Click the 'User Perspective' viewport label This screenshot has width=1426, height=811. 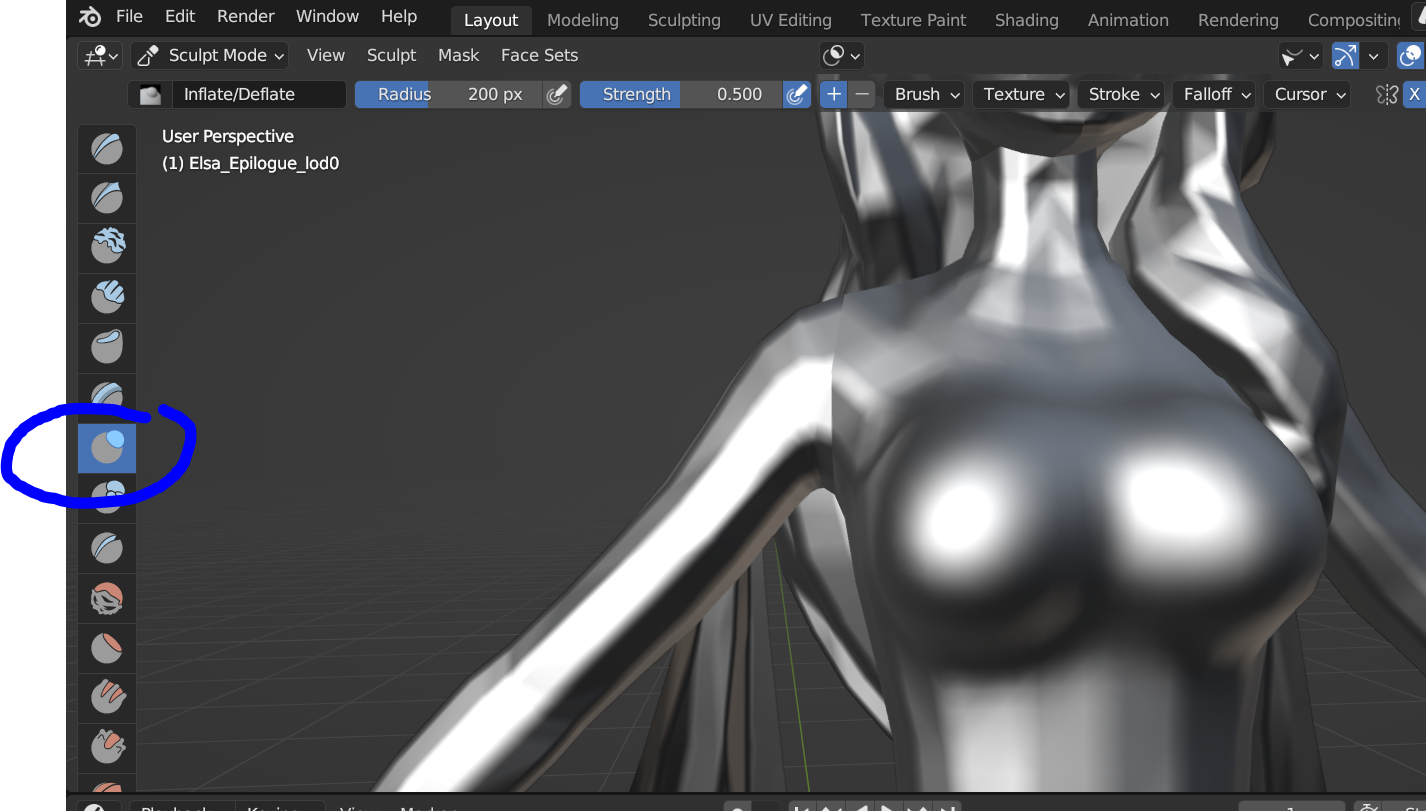tap(228, 136)
